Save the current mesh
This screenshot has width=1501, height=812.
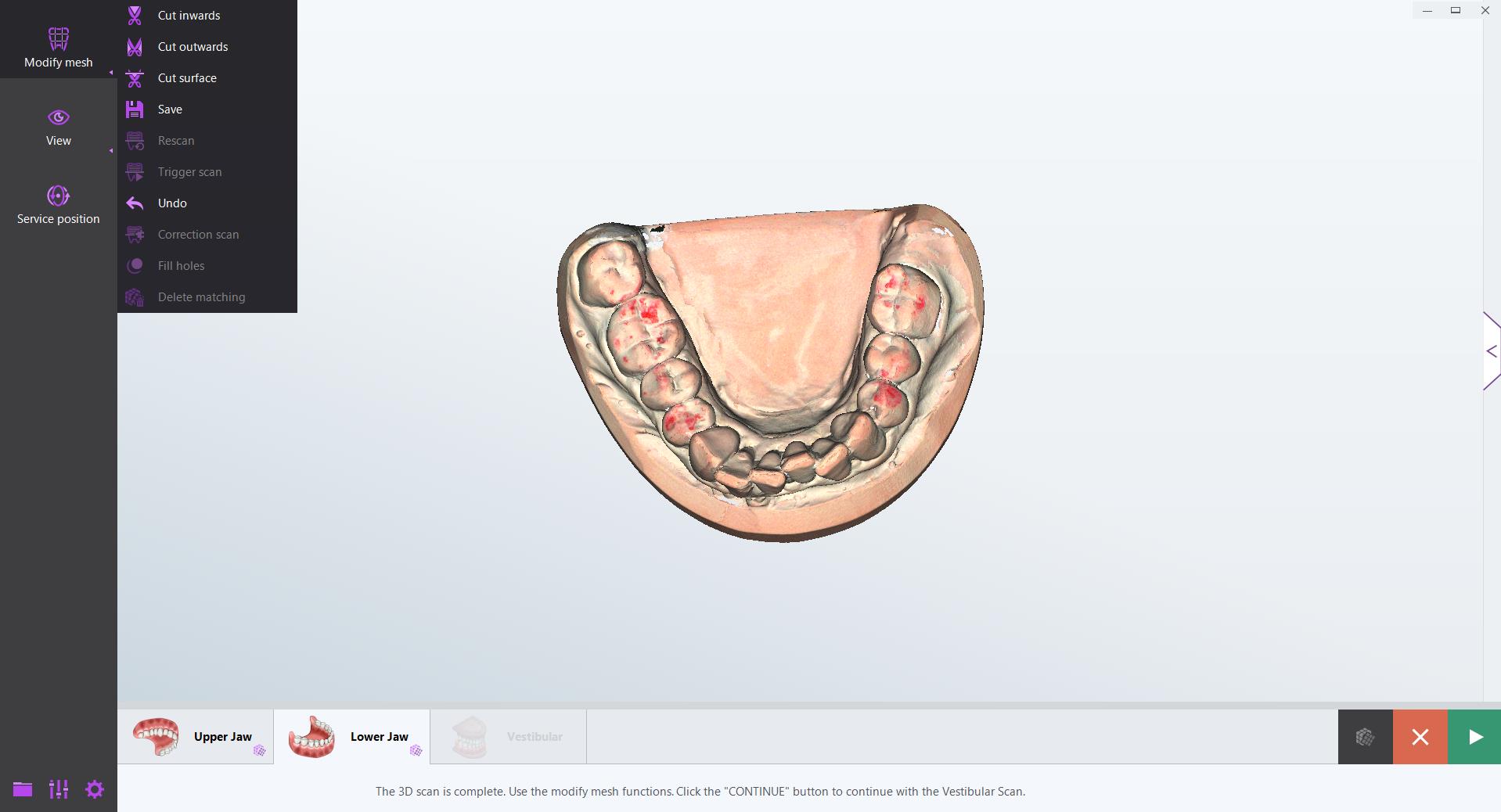(x=168, y=110)
